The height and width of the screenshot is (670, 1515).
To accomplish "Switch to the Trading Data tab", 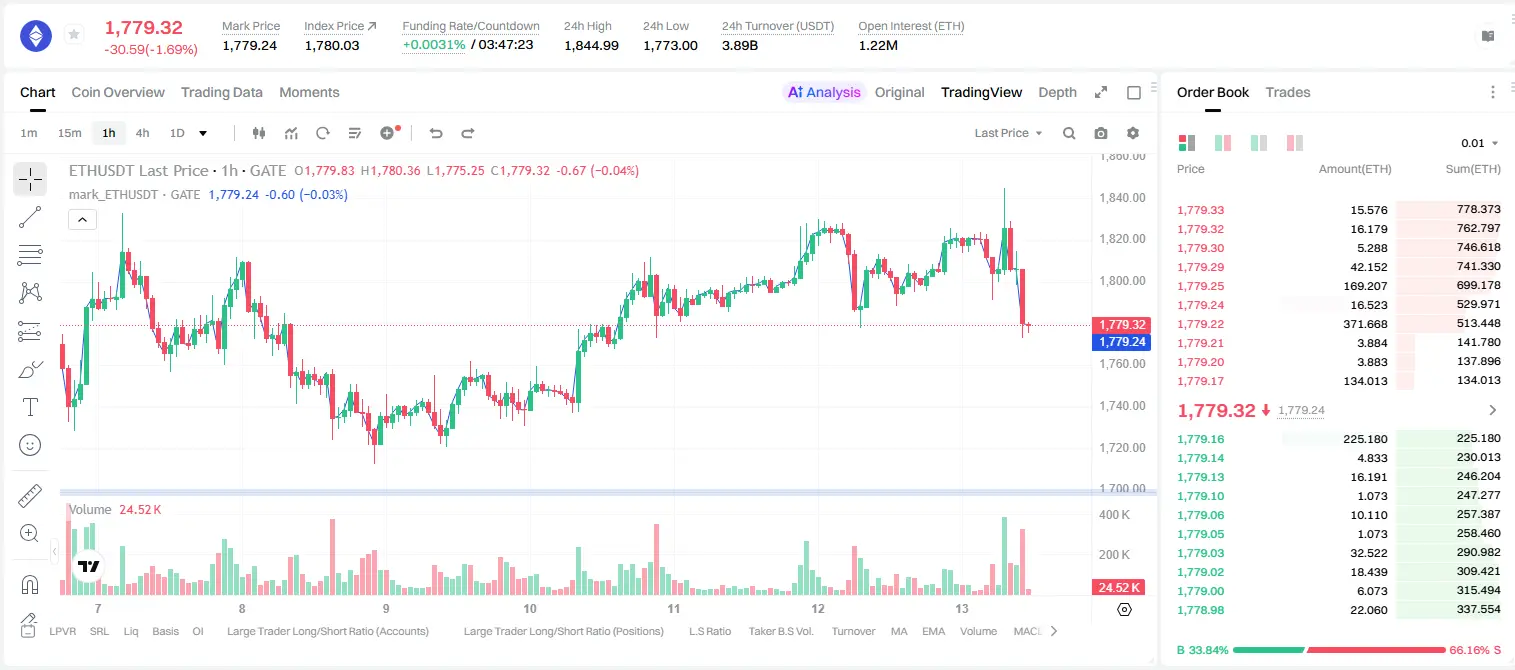I will pos(222,92).
